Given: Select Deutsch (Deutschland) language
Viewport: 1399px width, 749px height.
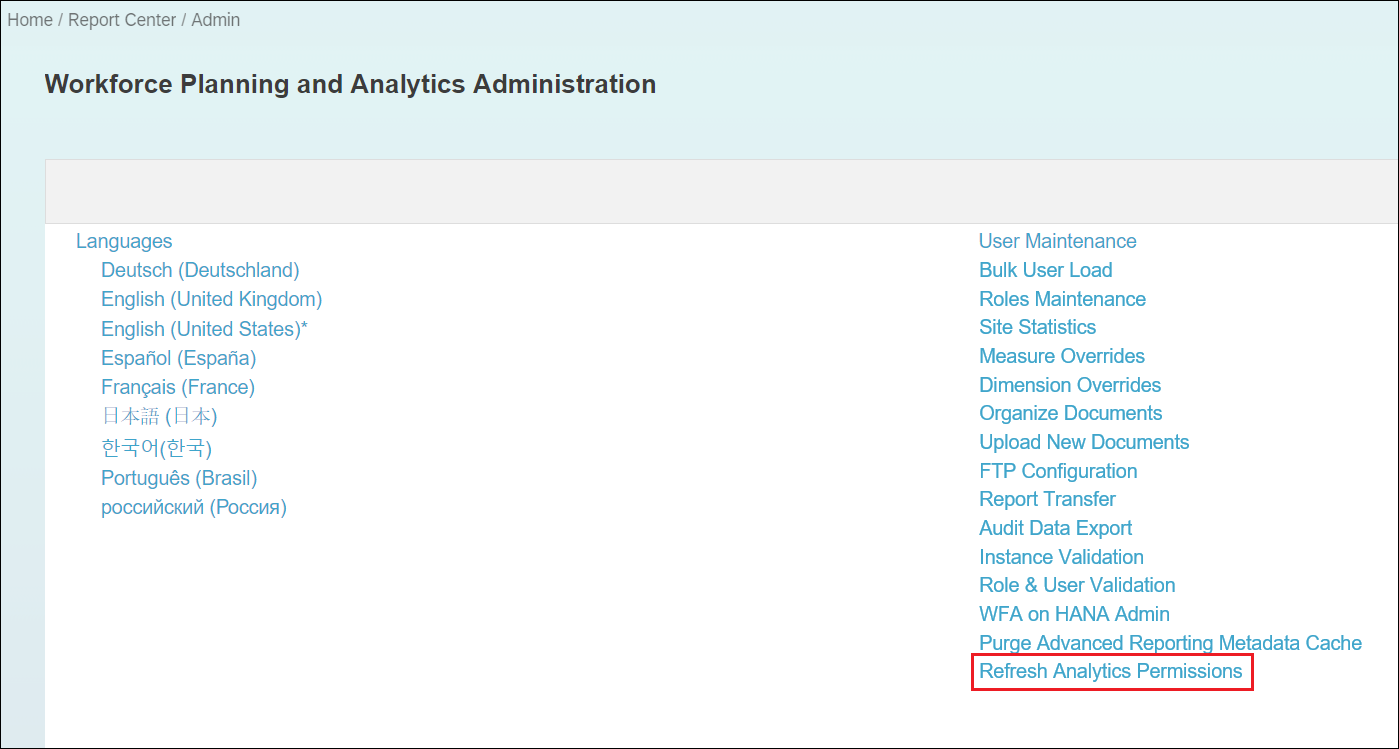Looking at the screenshot, I should (200, 270).
